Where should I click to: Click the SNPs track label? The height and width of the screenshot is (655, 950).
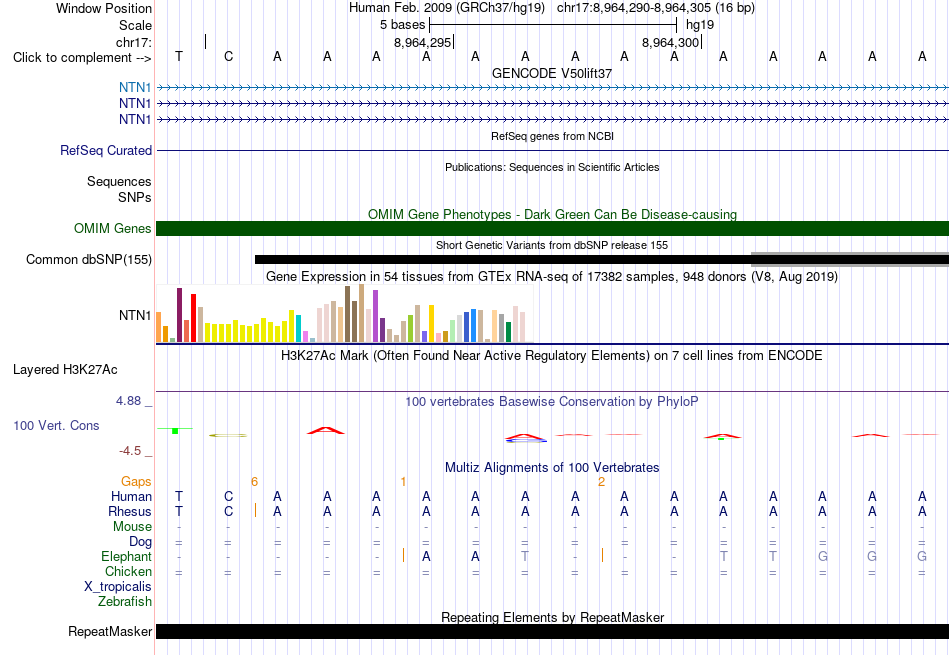pos(135,197)
